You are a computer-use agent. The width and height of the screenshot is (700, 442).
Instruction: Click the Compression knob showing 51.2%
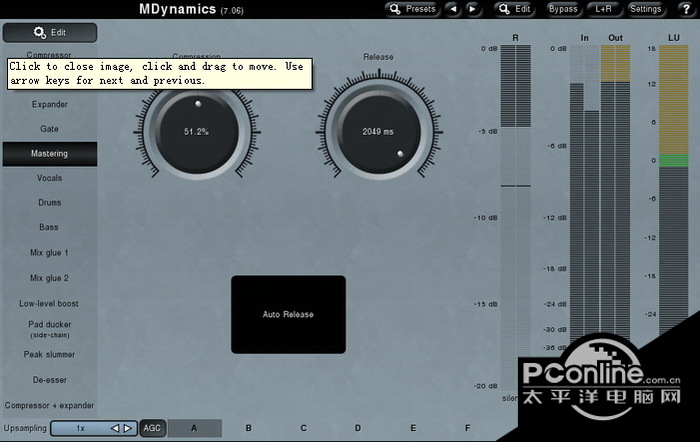coord(197,132)
